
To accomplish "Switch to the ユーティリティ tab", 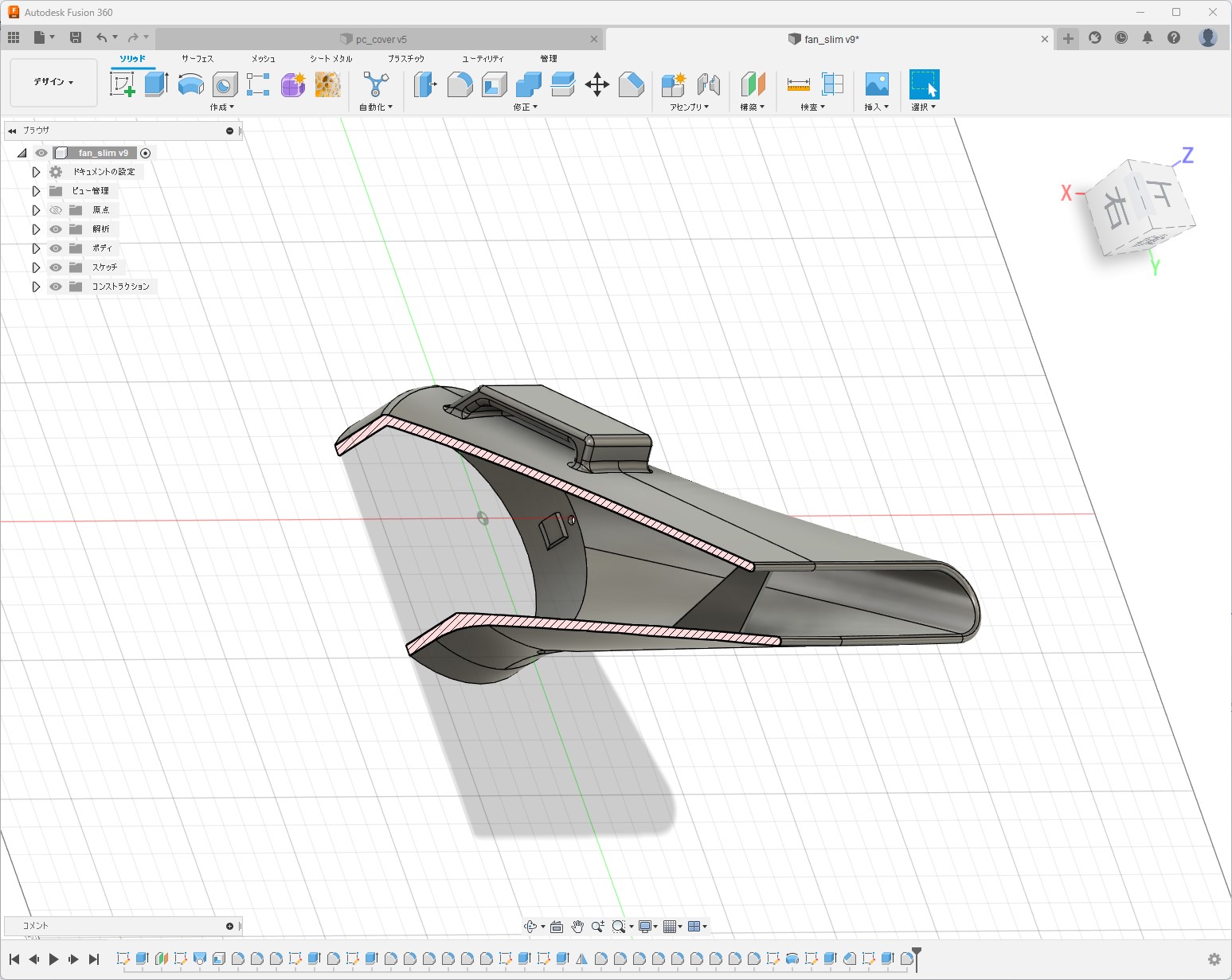I will (x=483, y=59).
